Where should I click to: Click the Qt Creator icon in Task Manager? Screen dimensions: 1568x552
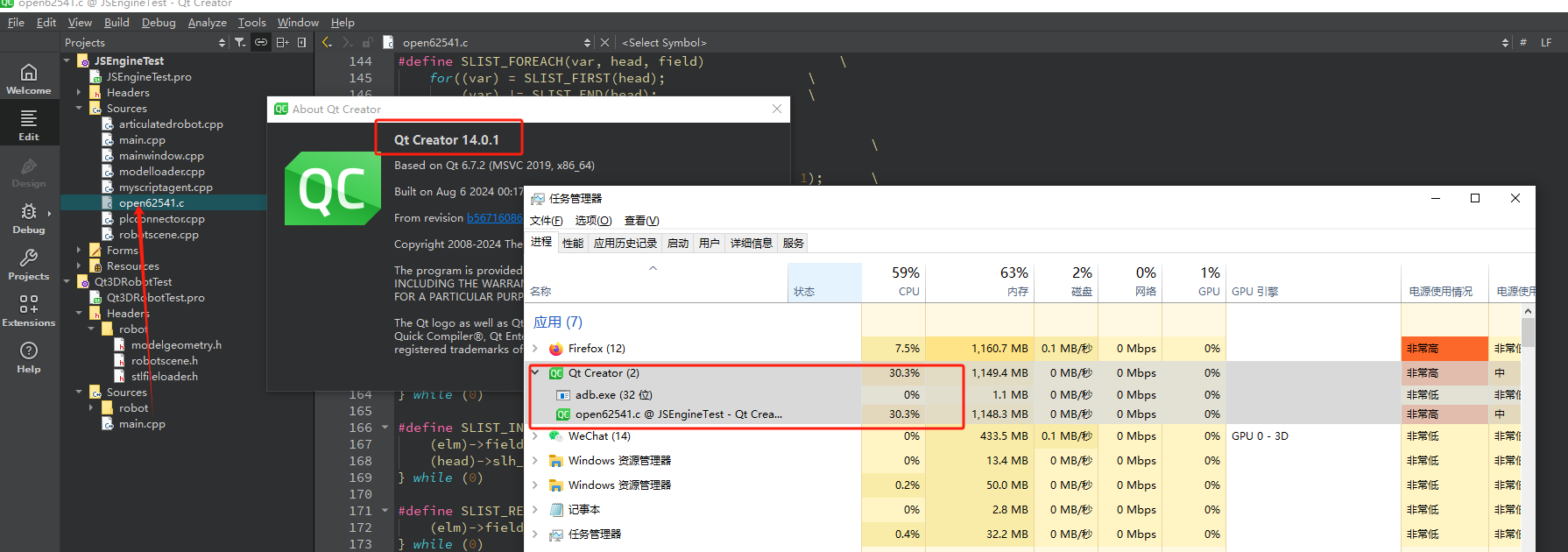coord(556,373)
